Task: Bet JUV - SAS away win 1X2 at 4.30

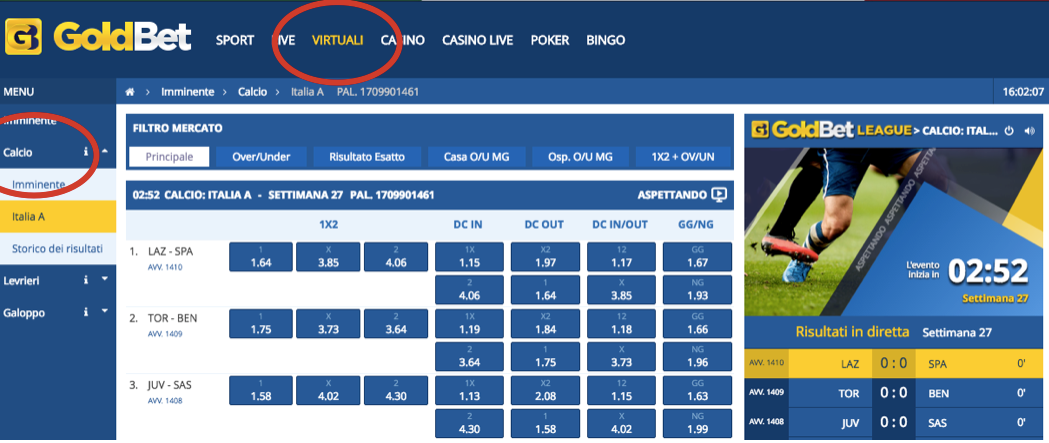Action: [x=396, y=390]
